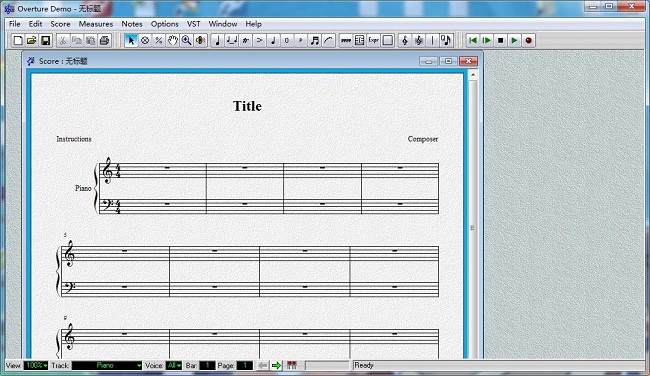Open the accent articulations palette

[259, 41]
